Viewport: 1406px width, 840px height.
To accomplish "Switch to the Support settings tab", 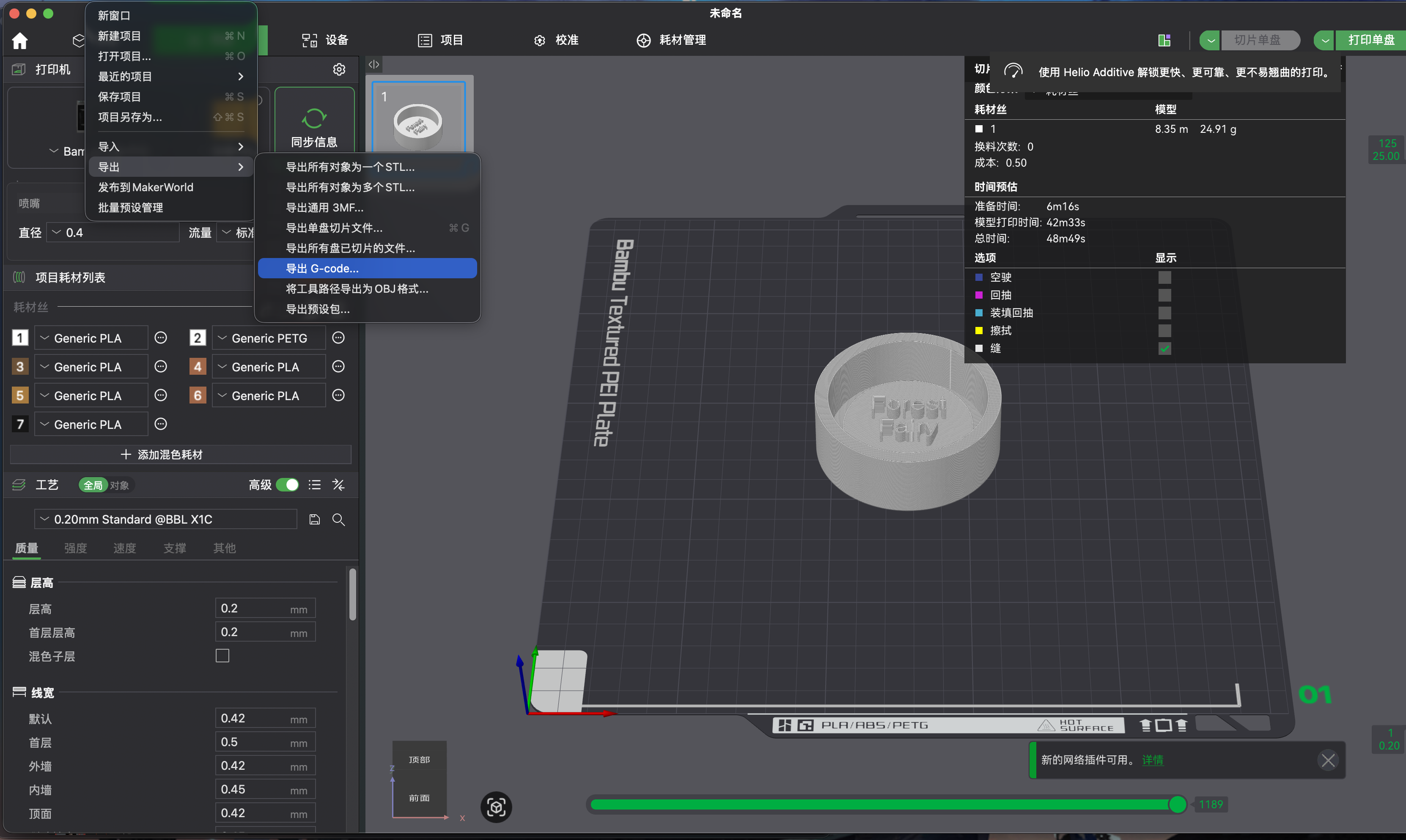I will point(174,548).
